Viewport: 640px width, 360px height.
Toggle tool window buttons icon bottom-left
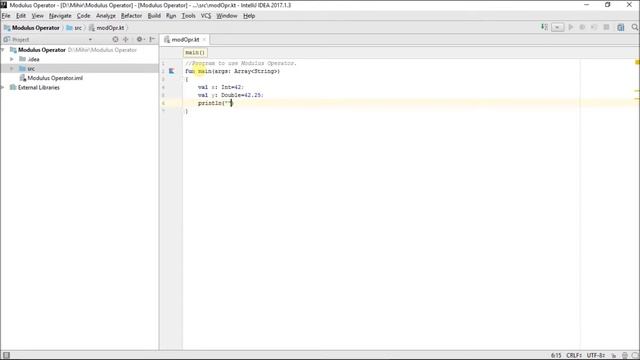tap(6, 355)
